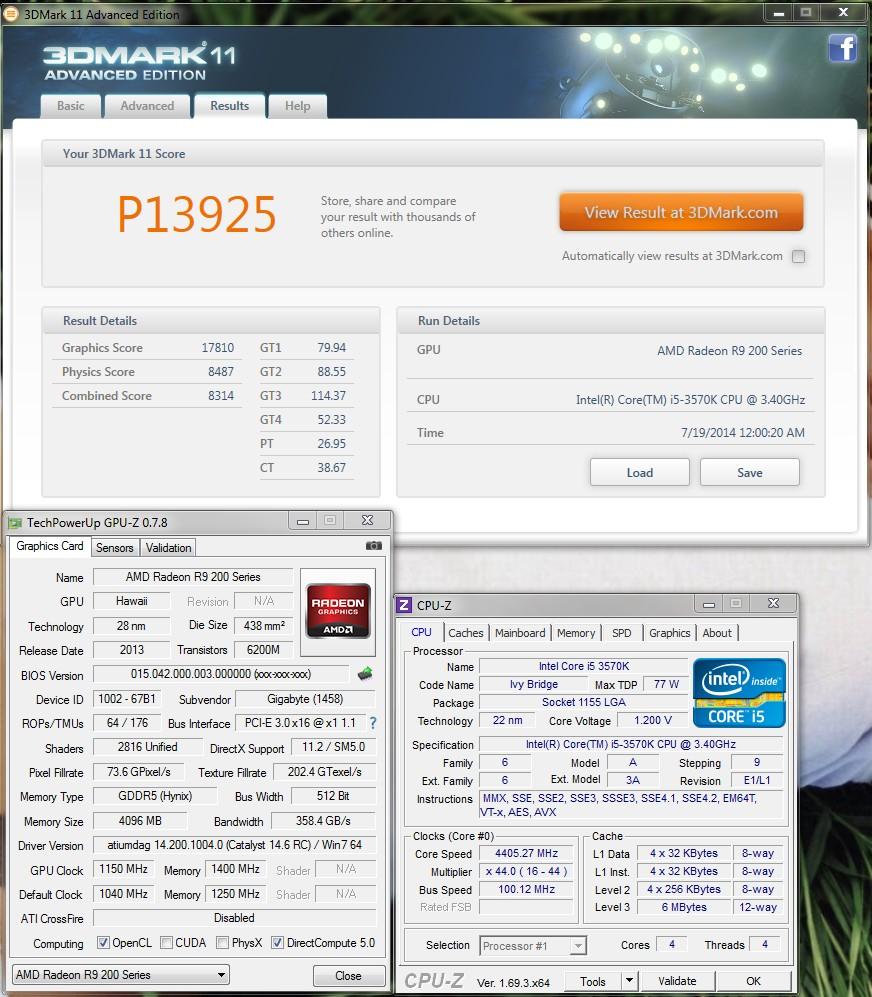Click the BIOS Version field in GPU-Z
Screen dimensions: 872x997
pyautogui.click(x=221, y=674)
